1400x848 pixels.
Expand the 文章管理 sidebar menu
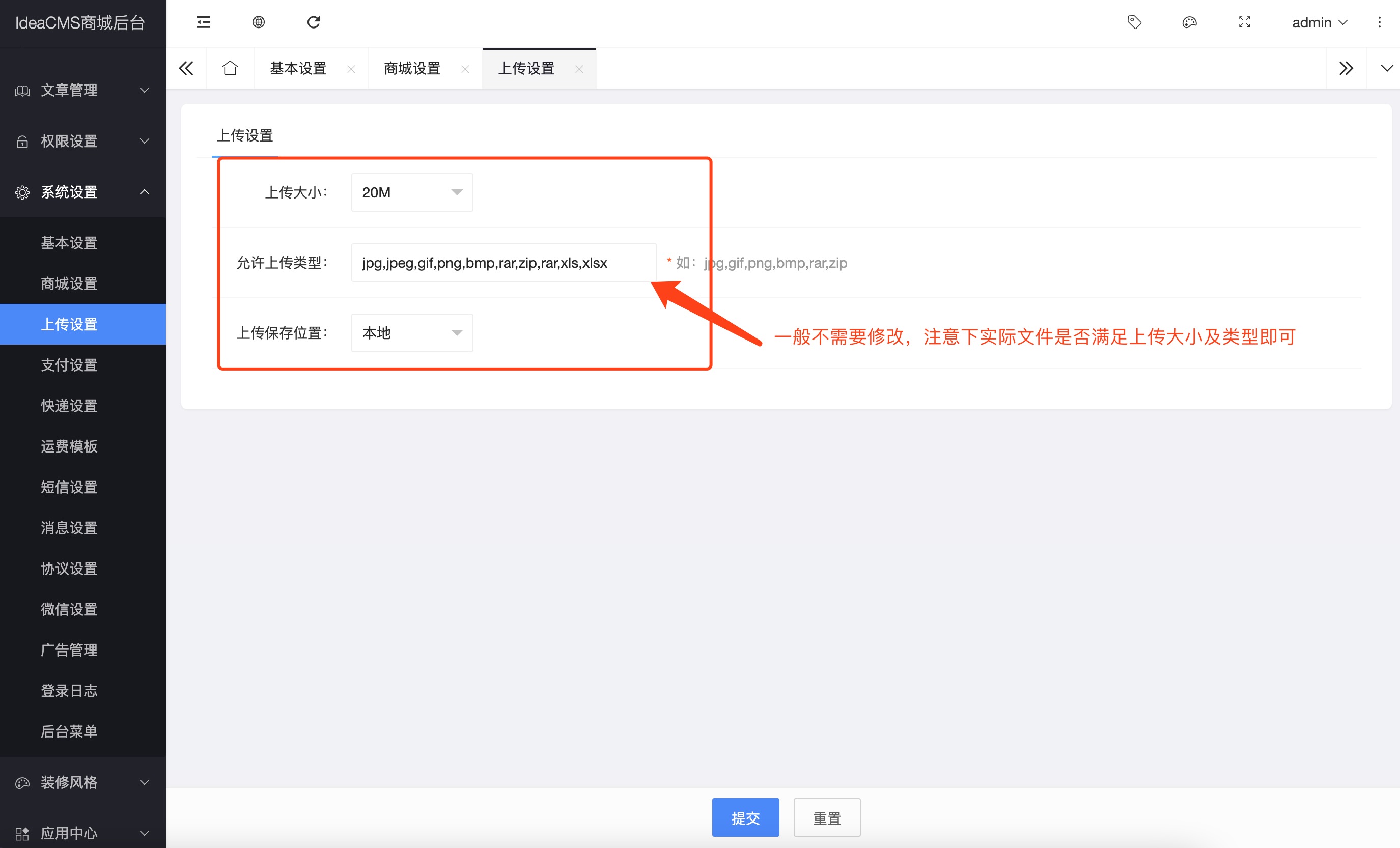tap(83, 90)
